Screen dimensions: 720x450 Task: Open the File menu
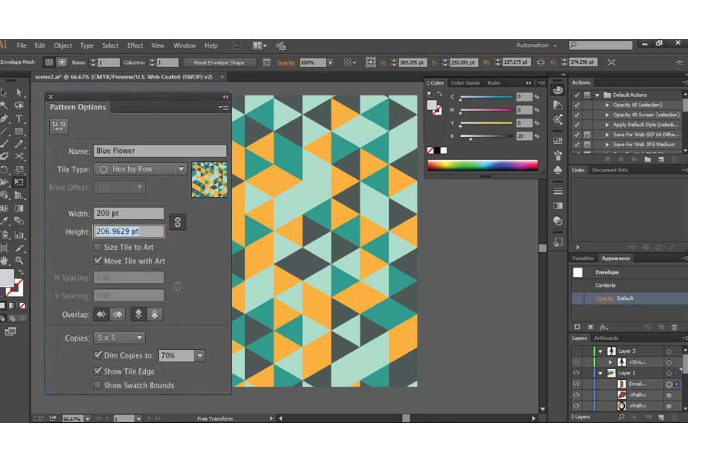pos(22,45)
